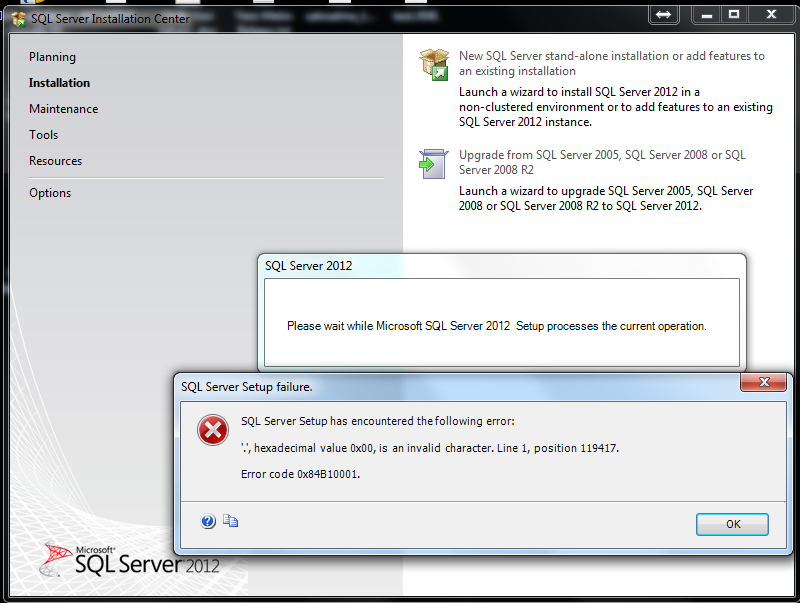Image resolution: width=800 pixels, height=603 pixels.
Task: Open Upgrade from SQL Server 2005 link
Action: click(x=602, y=162)
